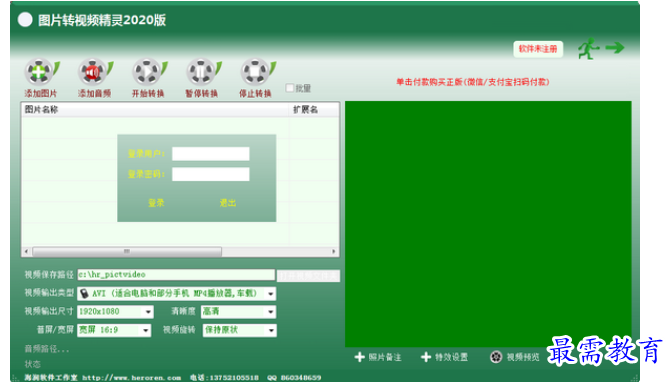This screenshot has width=671, height=382.
Task: Click the green video preview area
Action: pos(488,224)
